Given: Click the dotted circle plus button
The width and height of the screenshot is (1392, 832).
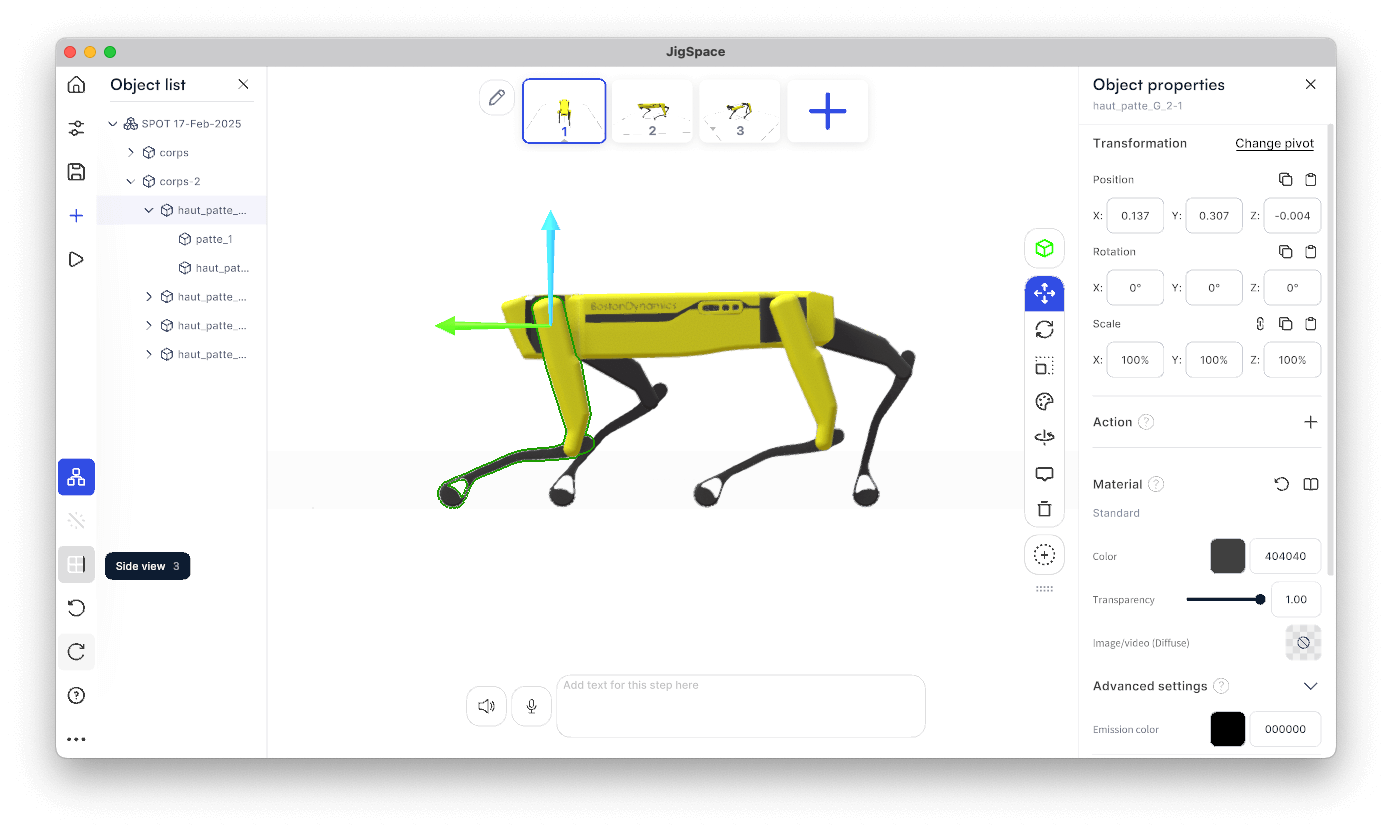Looking at the screenshot, I should click(1044, 555).
